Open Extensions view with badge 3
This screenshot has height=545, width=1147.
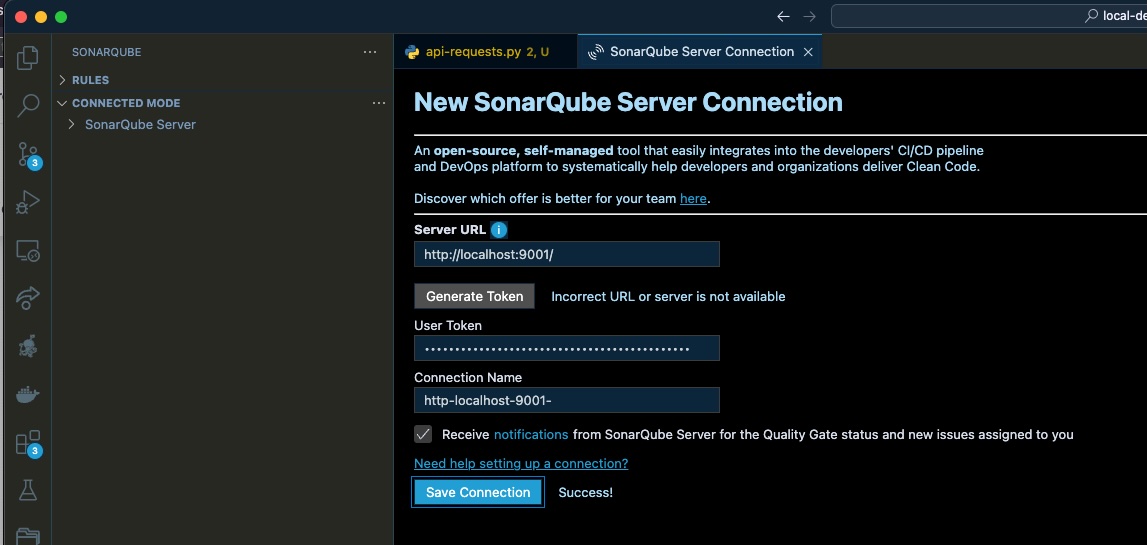point(28,443)
